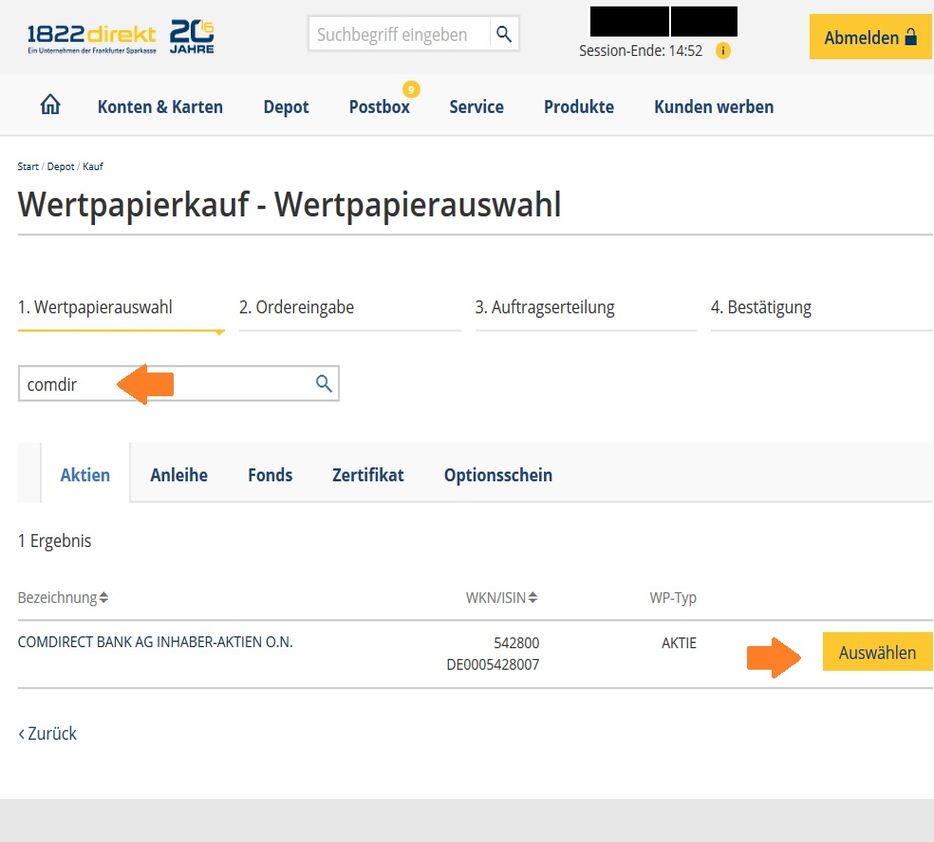Click the top search magnifier icon
The height and width of the screenshot is (842, 934).
click(x=504, y=34)
